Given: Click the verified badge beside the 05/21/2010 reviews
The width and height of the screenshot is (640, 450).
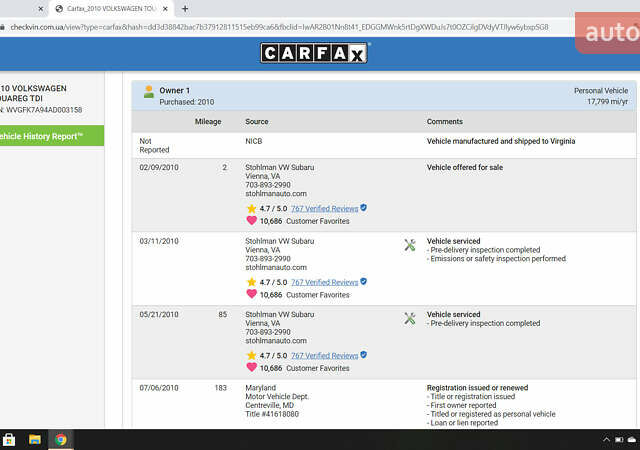Looking at the screenshot, I should point(364,355).
